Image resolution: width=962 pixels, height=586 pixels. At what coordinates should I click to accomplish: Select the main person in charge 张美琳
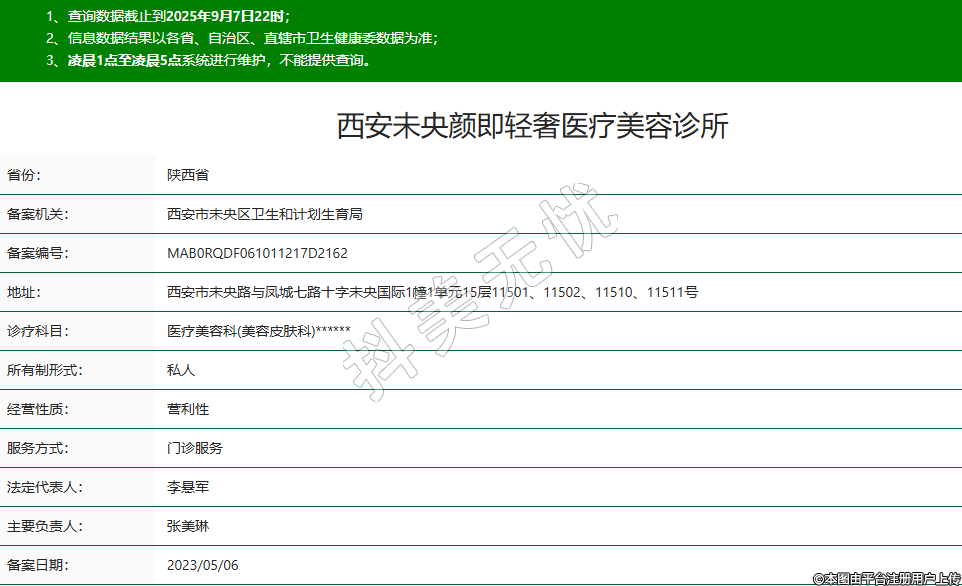click(x=188, y=526)
